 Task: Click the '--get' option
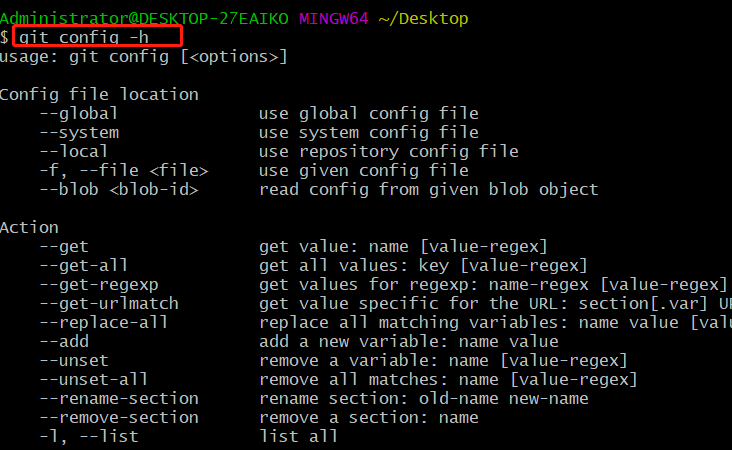(x=64, y=246)
